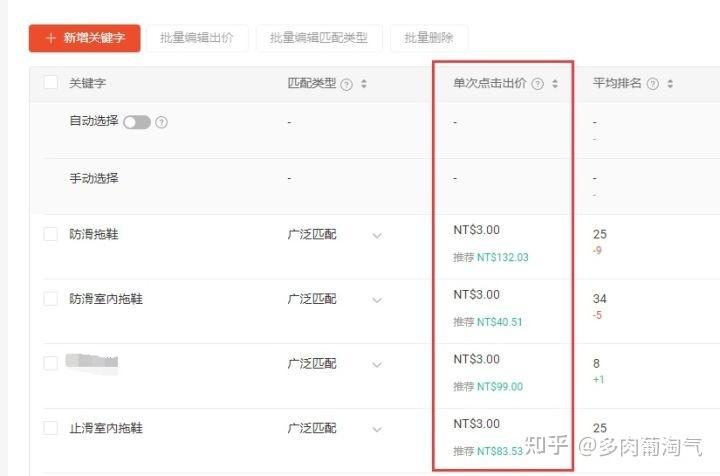The height and width of the screenshot is (476, 720).
Task: Tick the select-all checkbox beside 关键字 header
Action: 51,83
